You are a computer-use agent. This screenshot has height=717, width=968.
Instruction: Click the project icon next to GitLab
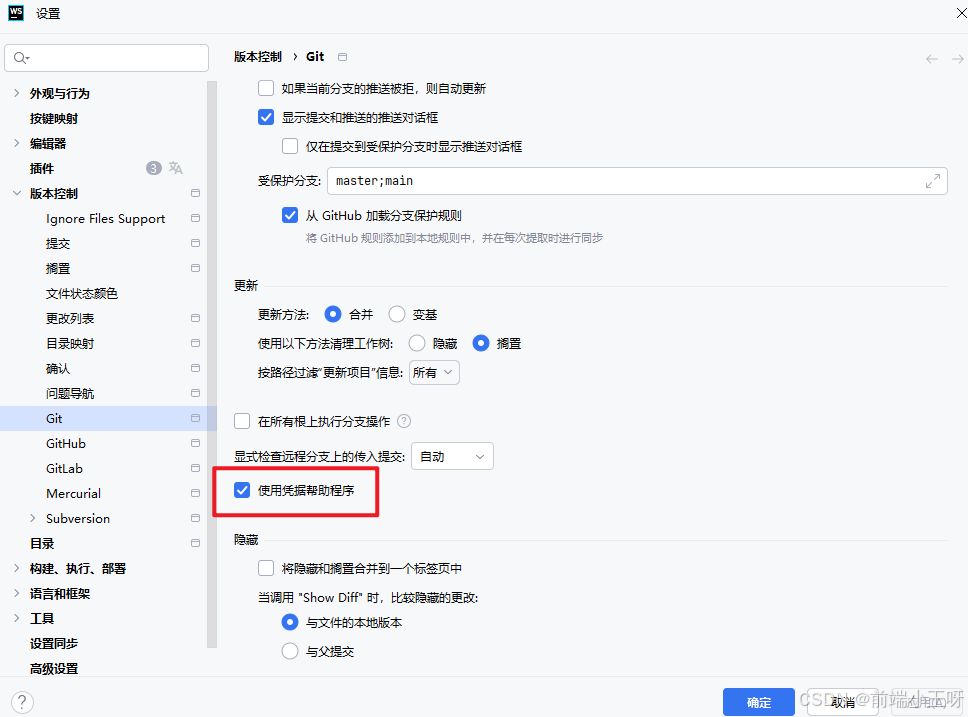coord(196,468)
